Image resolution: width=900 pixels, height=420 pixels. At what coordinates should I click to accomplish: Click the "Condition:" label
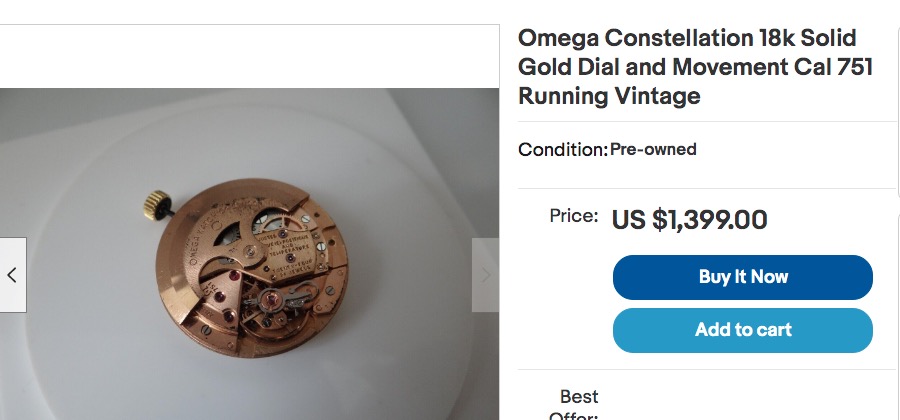(x=563, y=150)
